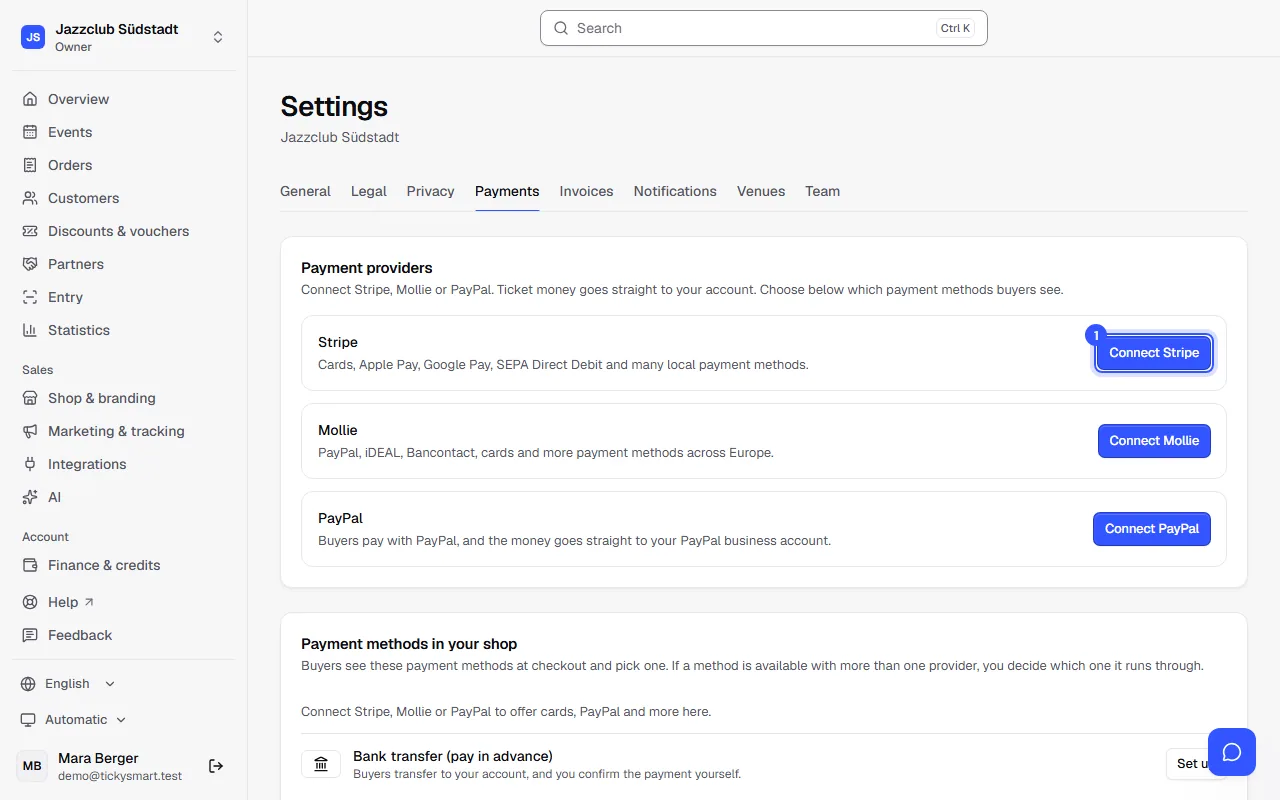The height and width of the screenshot is (800, 1280).
Task: Click the Ctrl K shortcut badge
Action: point(955,28)
